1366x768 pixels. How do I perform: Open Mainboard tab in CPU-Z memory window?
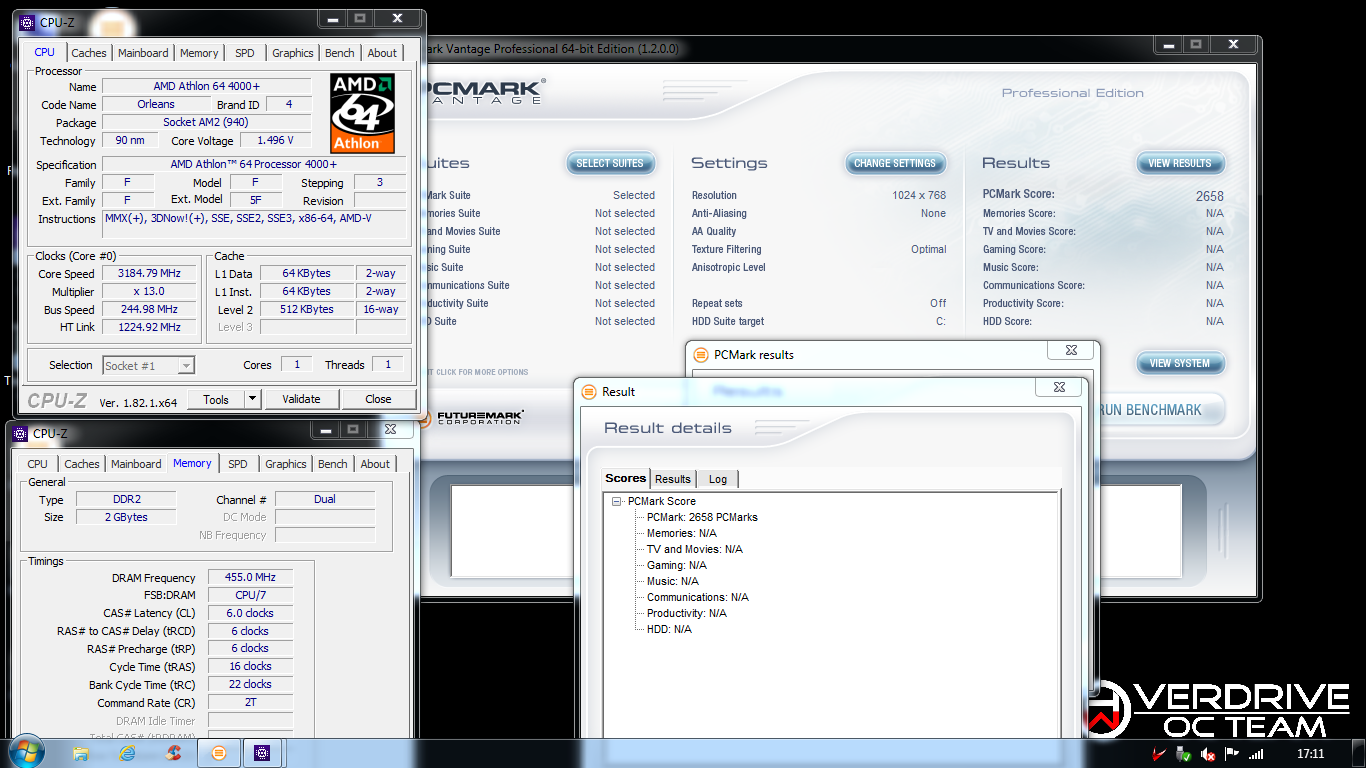[x=136, y=464]
